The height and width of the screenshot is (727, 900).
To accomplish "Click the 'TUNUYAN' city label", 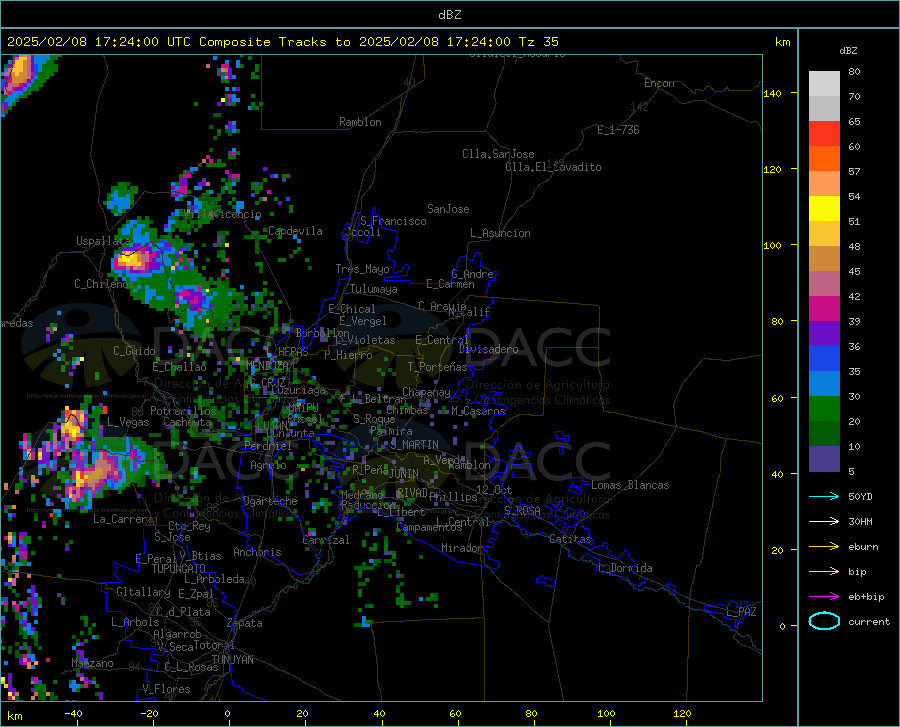I will click(x=232, y=660).
